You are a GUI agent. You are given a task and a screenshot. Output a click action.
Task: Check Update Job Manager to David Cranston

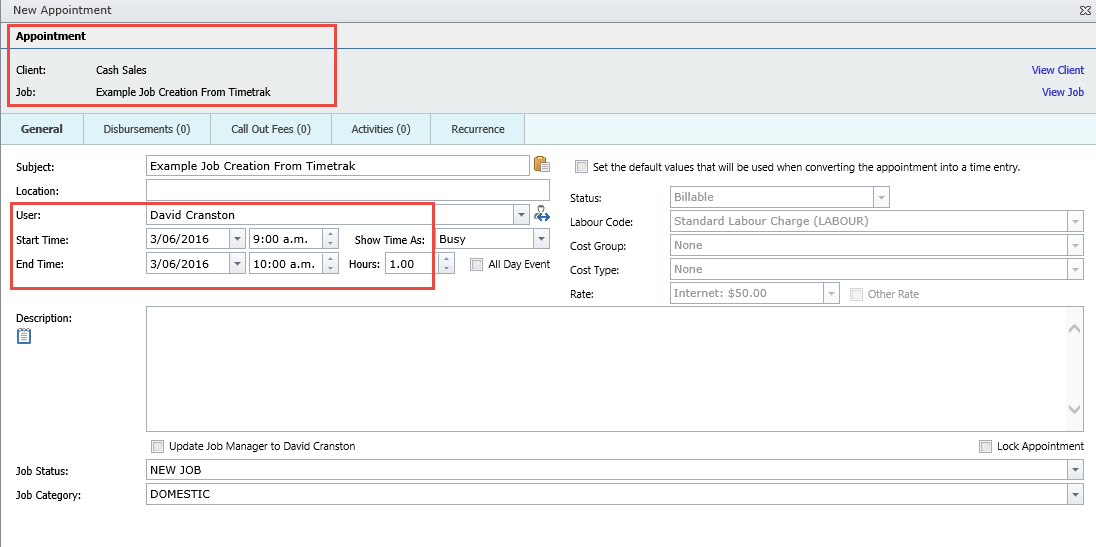157,446
